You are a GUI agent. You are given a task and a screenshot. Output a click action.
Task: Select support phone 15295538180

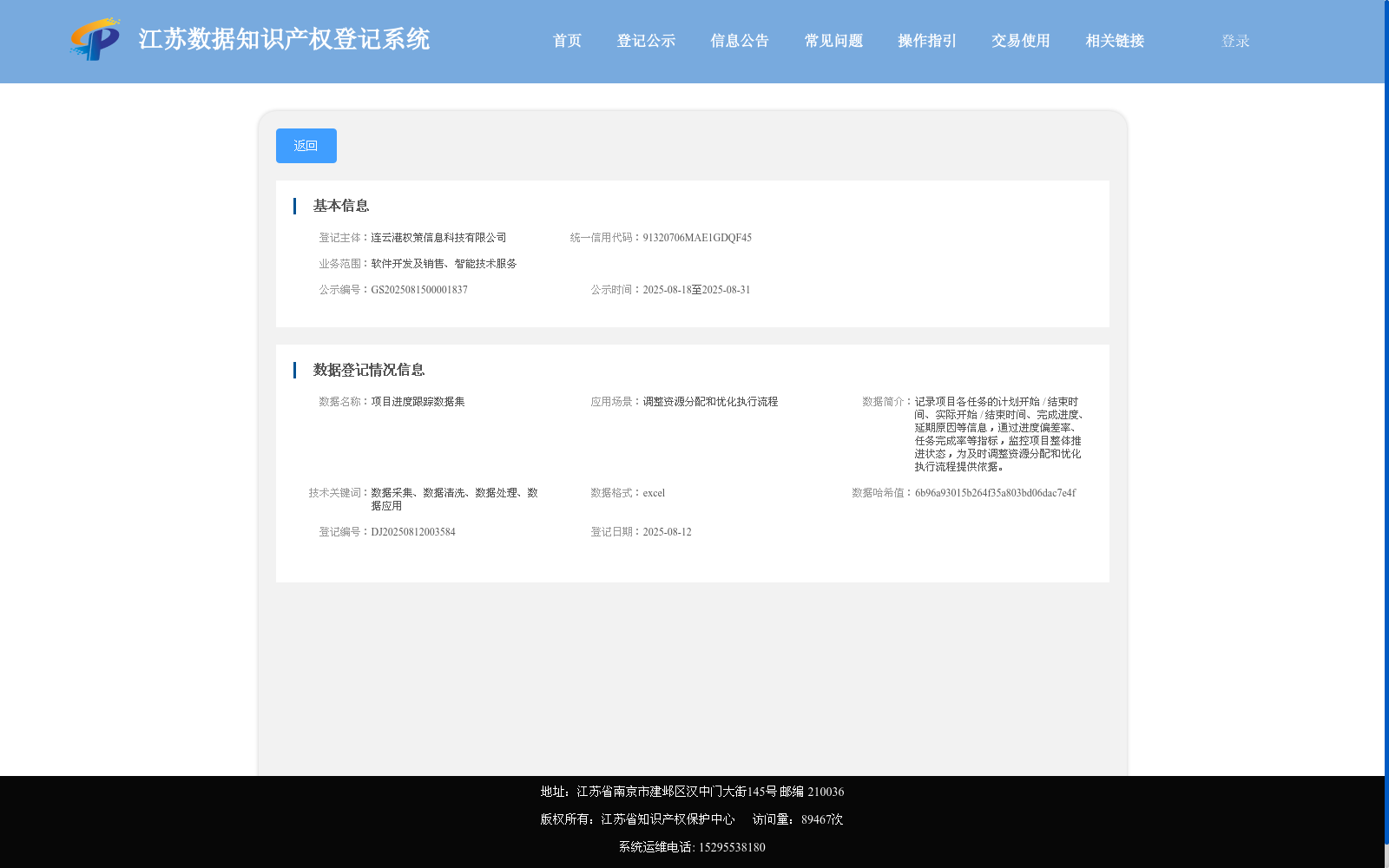coord(732,847)
